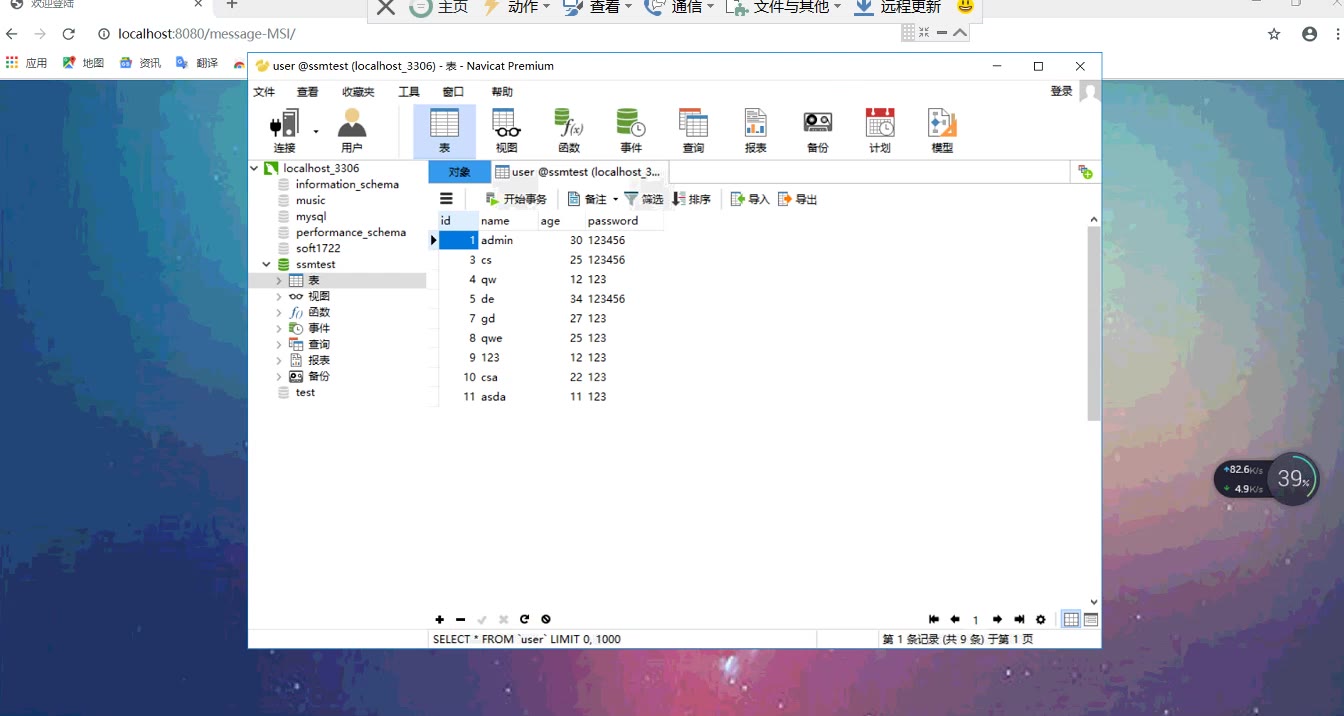The image size is (1344, 716).
Task: Click the Connection (连接) plug icon
Action: click(285, 124)
